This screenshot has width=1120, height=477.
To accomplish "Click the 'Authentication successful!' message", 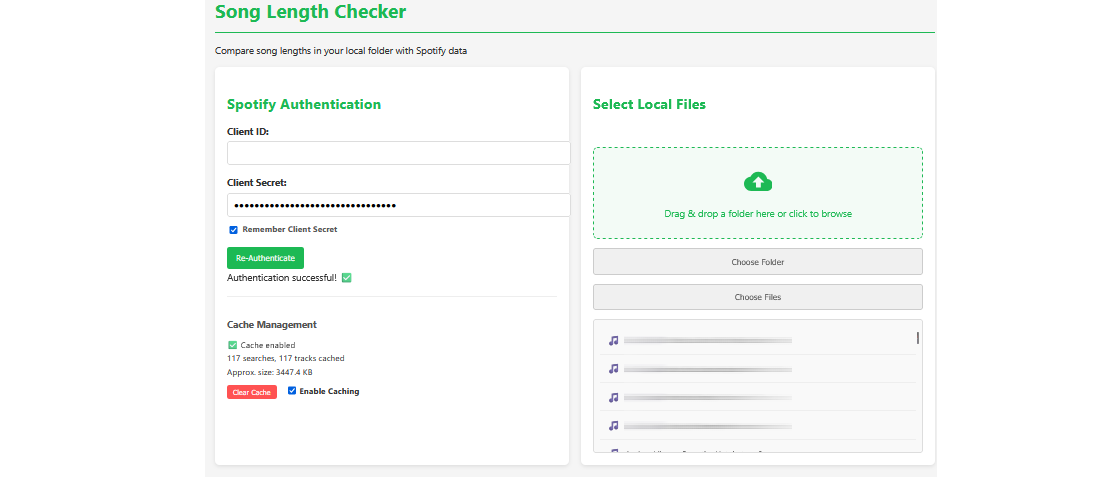I will [282, 278].
